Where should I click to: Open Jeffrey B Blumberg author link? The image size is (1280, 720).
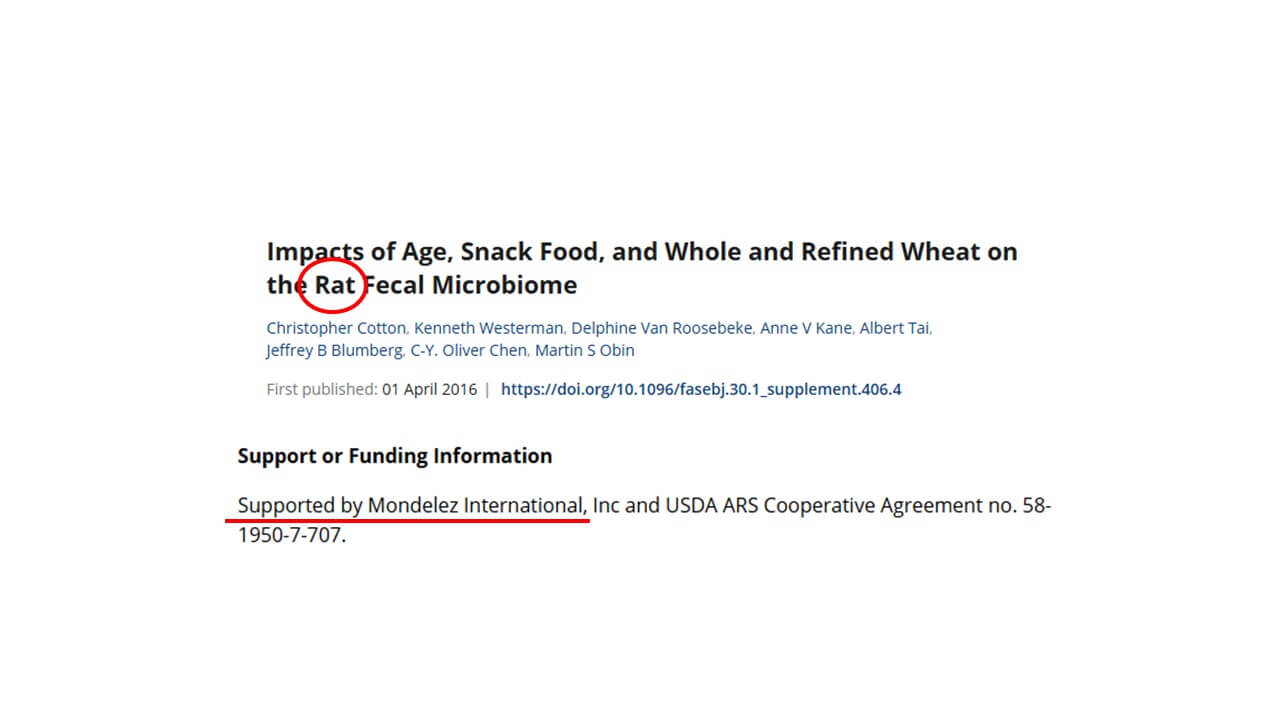coord(334,350)
